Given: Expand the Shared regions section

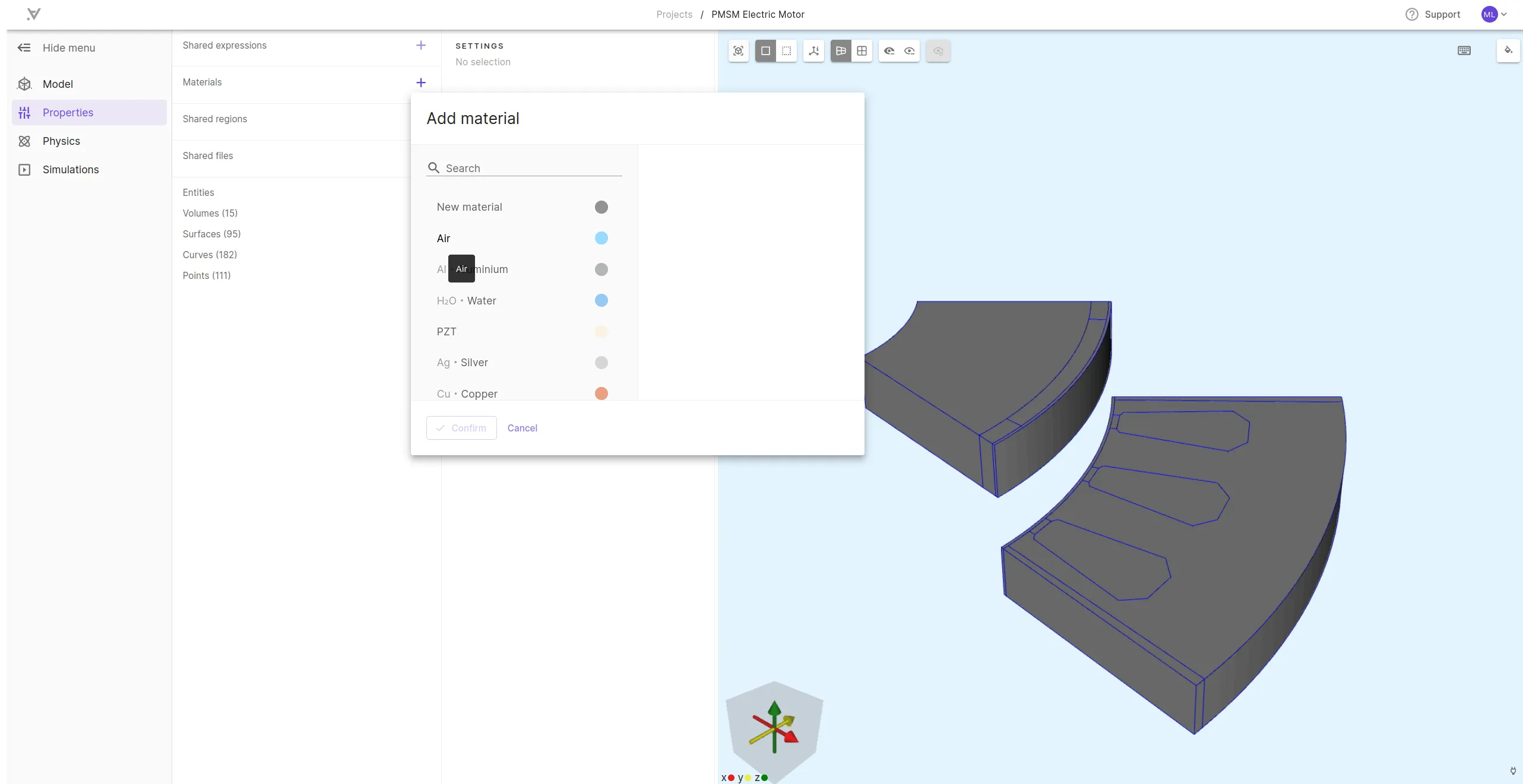Looking at the screenshot, I should click(215, 119).
